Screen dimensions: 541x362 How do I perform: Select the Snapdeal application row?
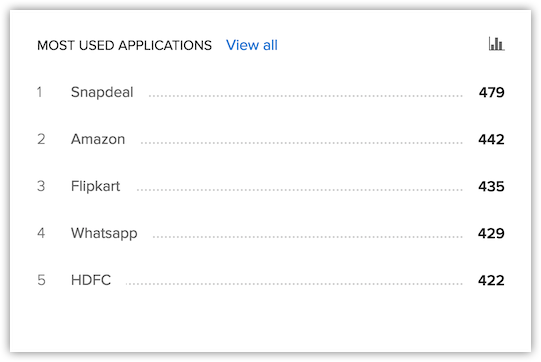pos(270,92)
